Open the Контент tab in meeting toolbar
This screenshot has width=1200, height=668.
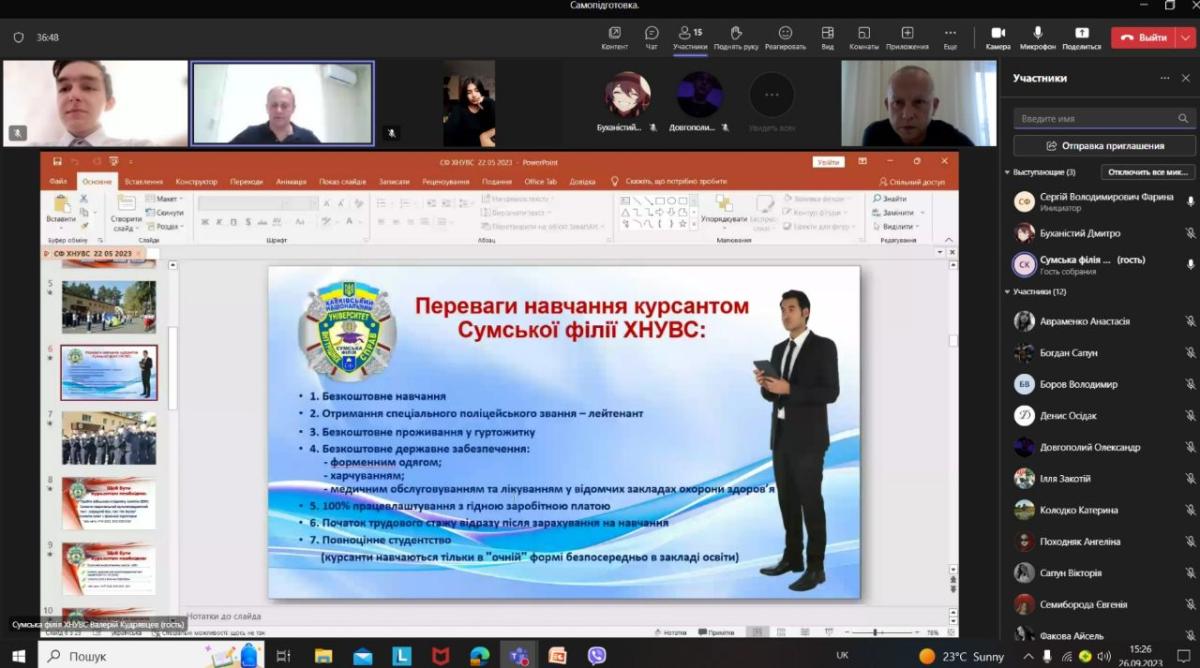point(614,37)
